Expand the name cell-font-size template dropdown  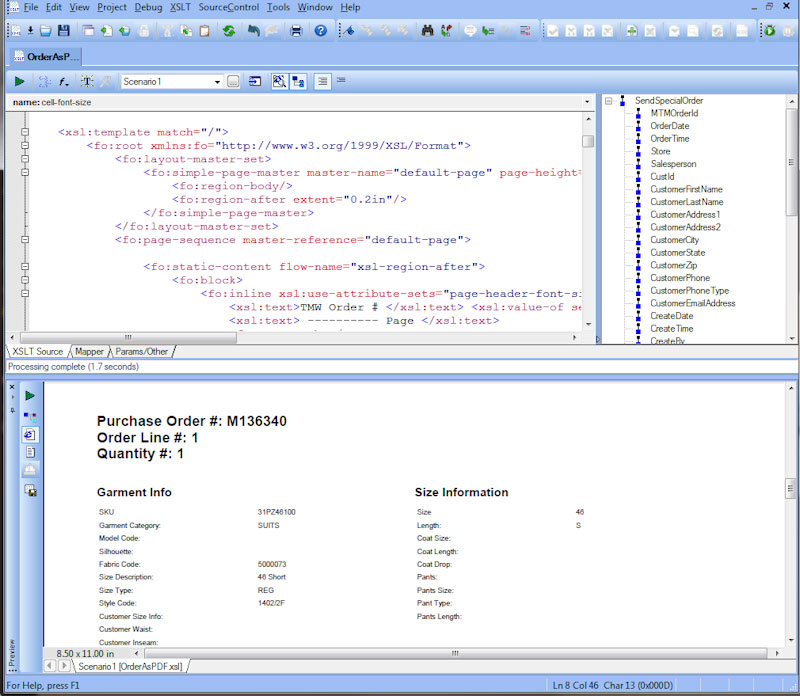coord(587,102)
